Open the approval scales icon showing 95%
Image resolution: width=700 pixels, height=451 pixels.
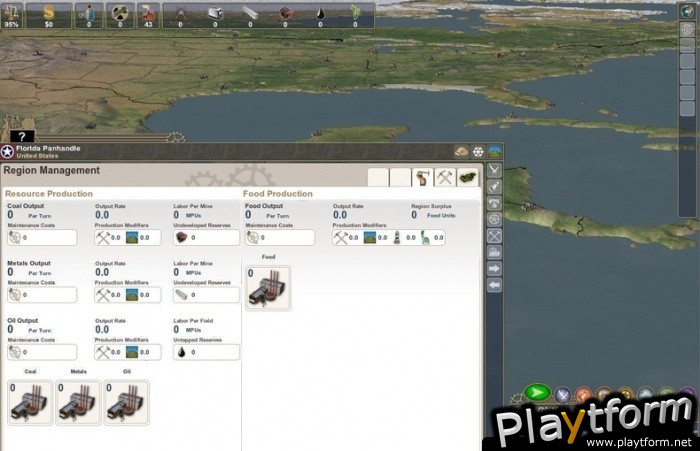click(x=11, y=12)
